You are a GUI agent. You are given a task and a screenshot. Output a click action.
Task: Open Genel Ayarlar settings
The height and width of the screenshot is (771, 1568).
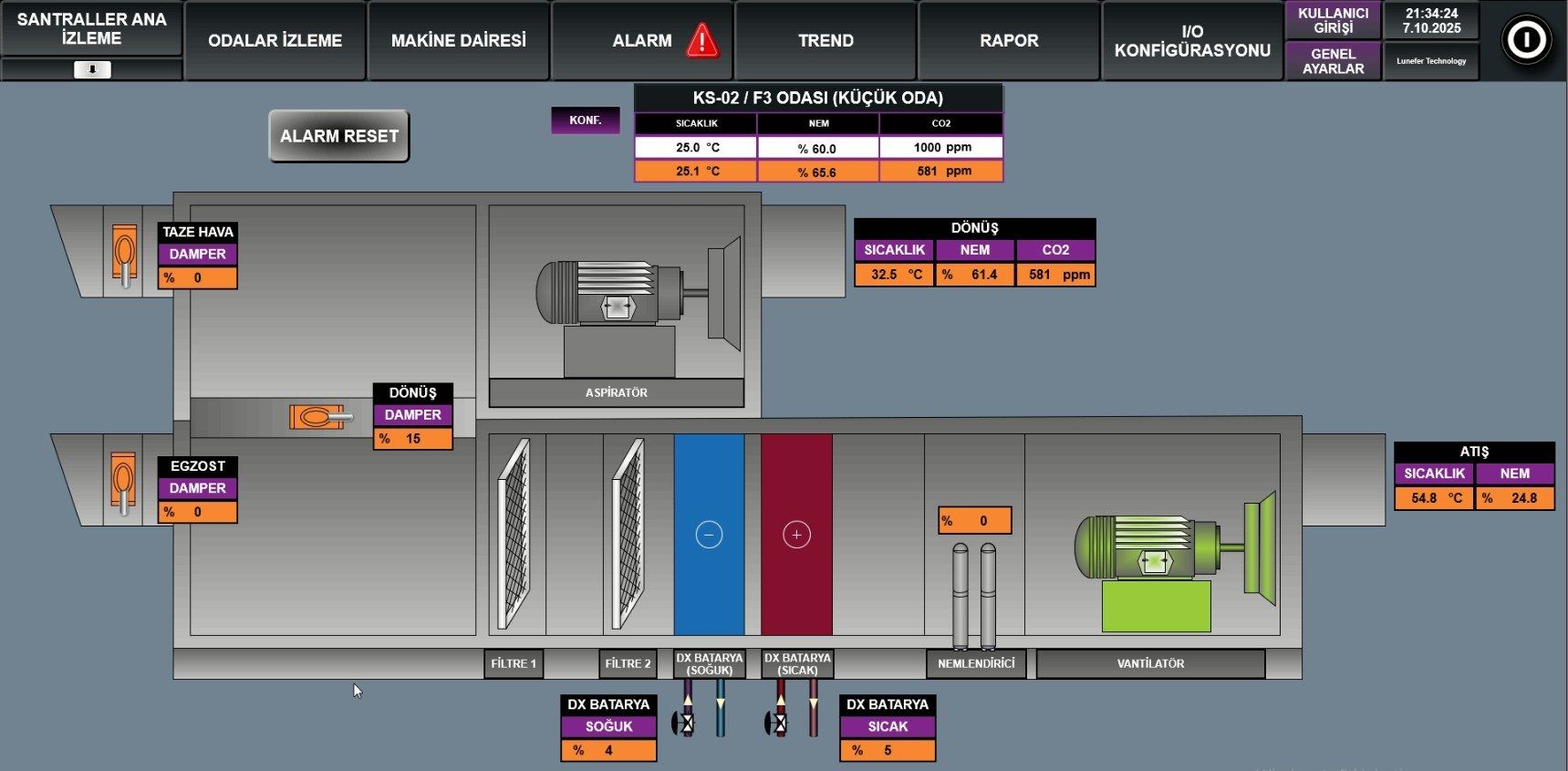tap(1333, 61)
